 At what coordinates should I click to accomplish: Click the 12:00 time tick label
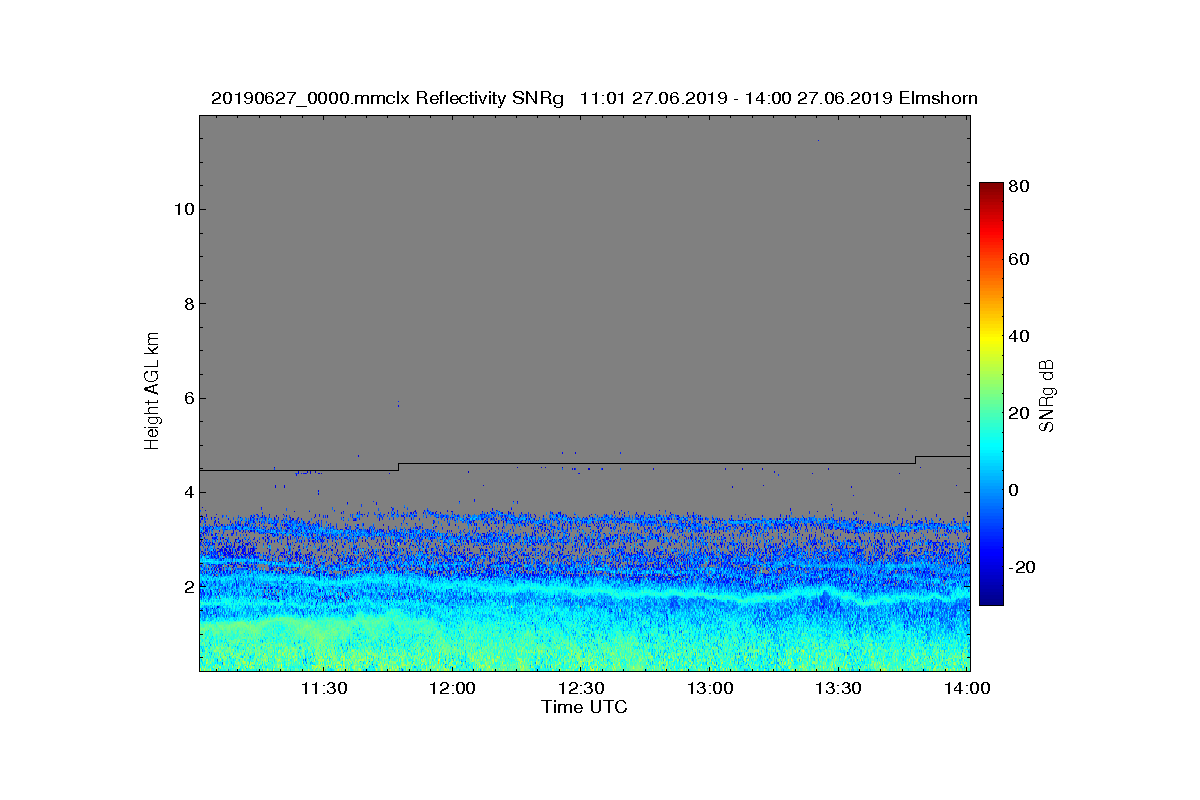454,688
